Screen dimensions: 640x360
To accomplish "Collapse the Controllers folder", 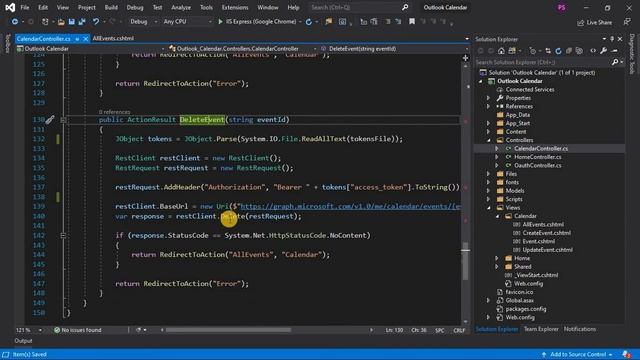I will [x=489, y=140].
